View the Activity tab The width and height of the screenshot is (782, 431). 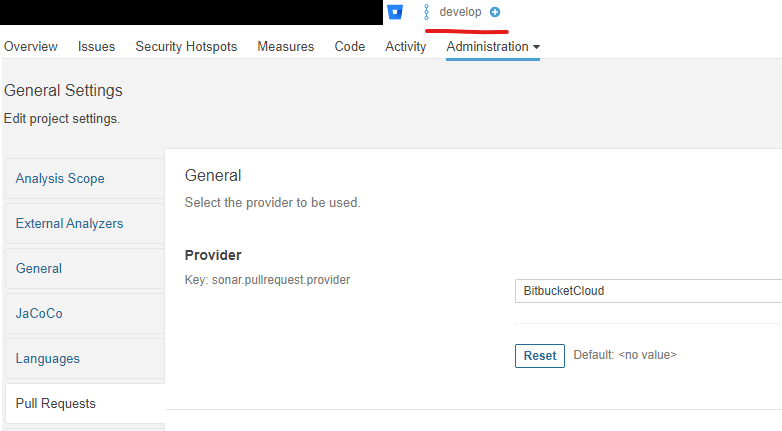tap(405, 46)
